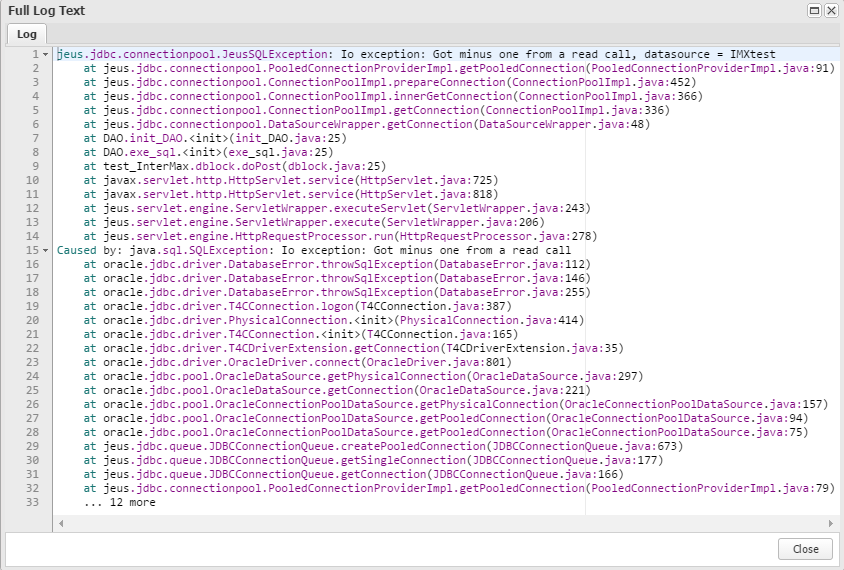Click line number 33 in gutter

click(x=33, y=502)
